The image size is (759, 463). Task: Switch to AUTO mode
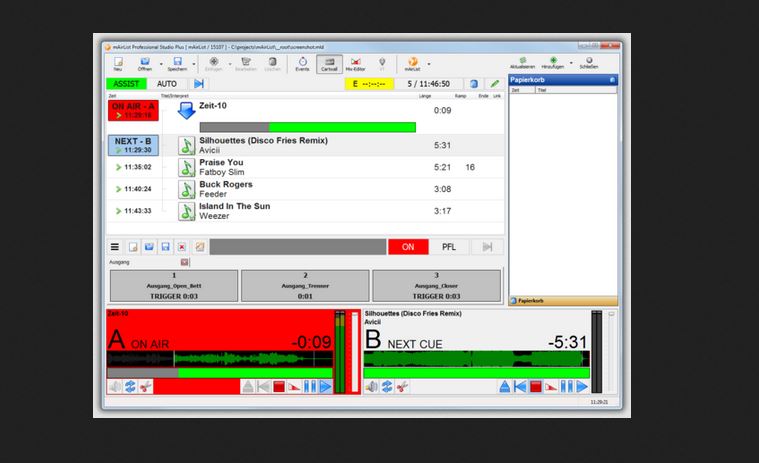point(167,84)
